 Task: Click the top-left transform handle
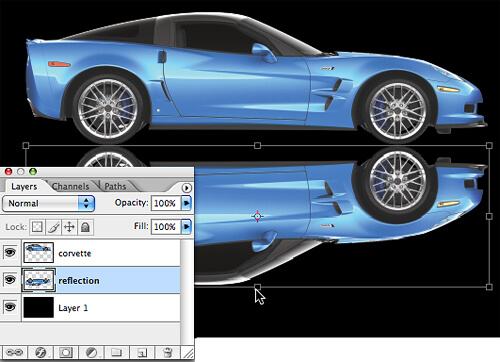26,145
